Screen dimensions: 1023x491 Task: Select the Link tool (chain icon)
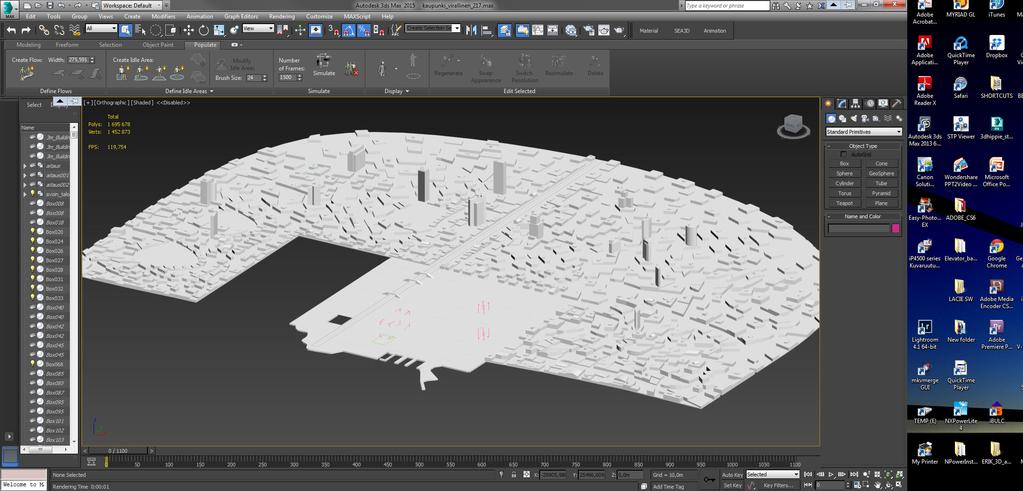tap(44, 30)
